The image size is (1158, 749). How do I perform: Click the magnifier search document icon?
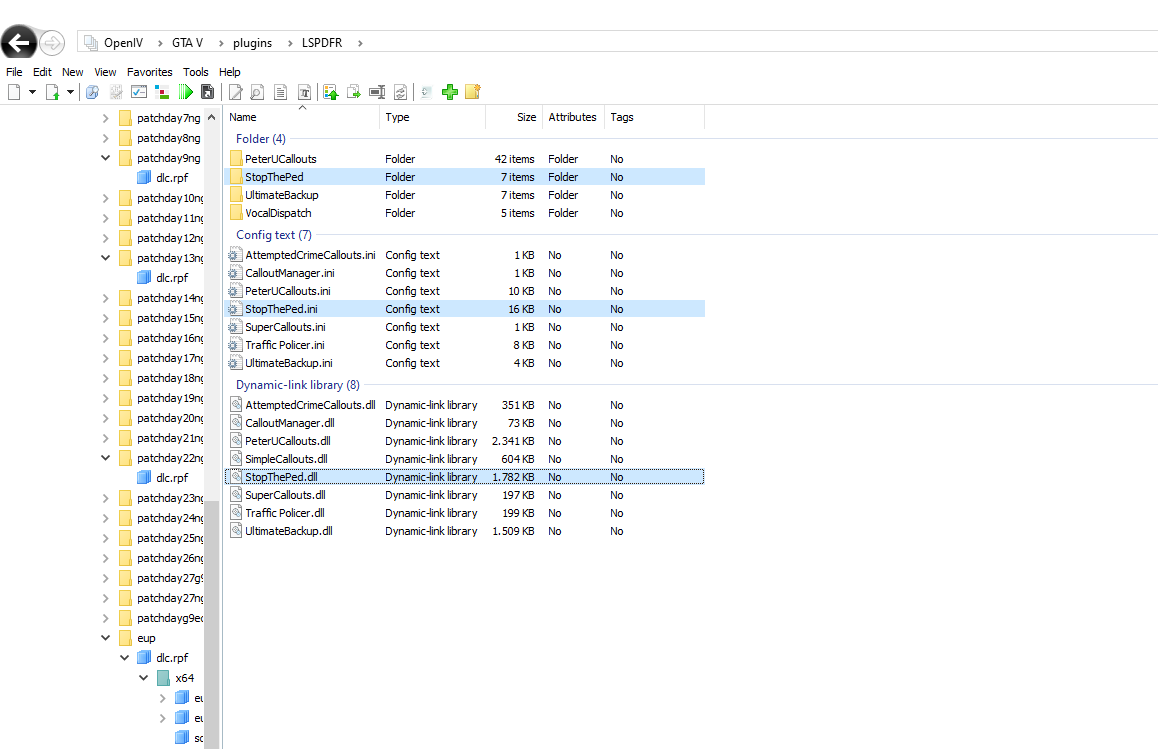(x=257, y=92)
